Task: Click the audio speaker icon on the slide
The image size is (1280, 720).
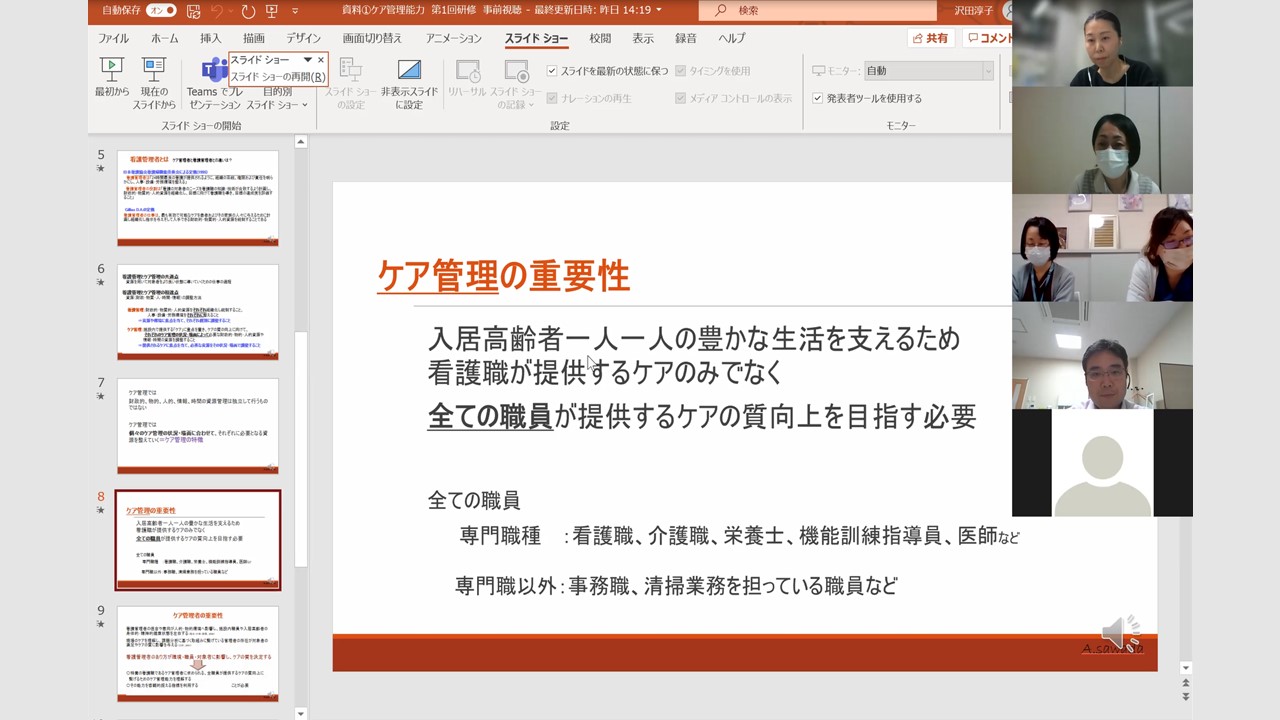Action: [1120, 632]
